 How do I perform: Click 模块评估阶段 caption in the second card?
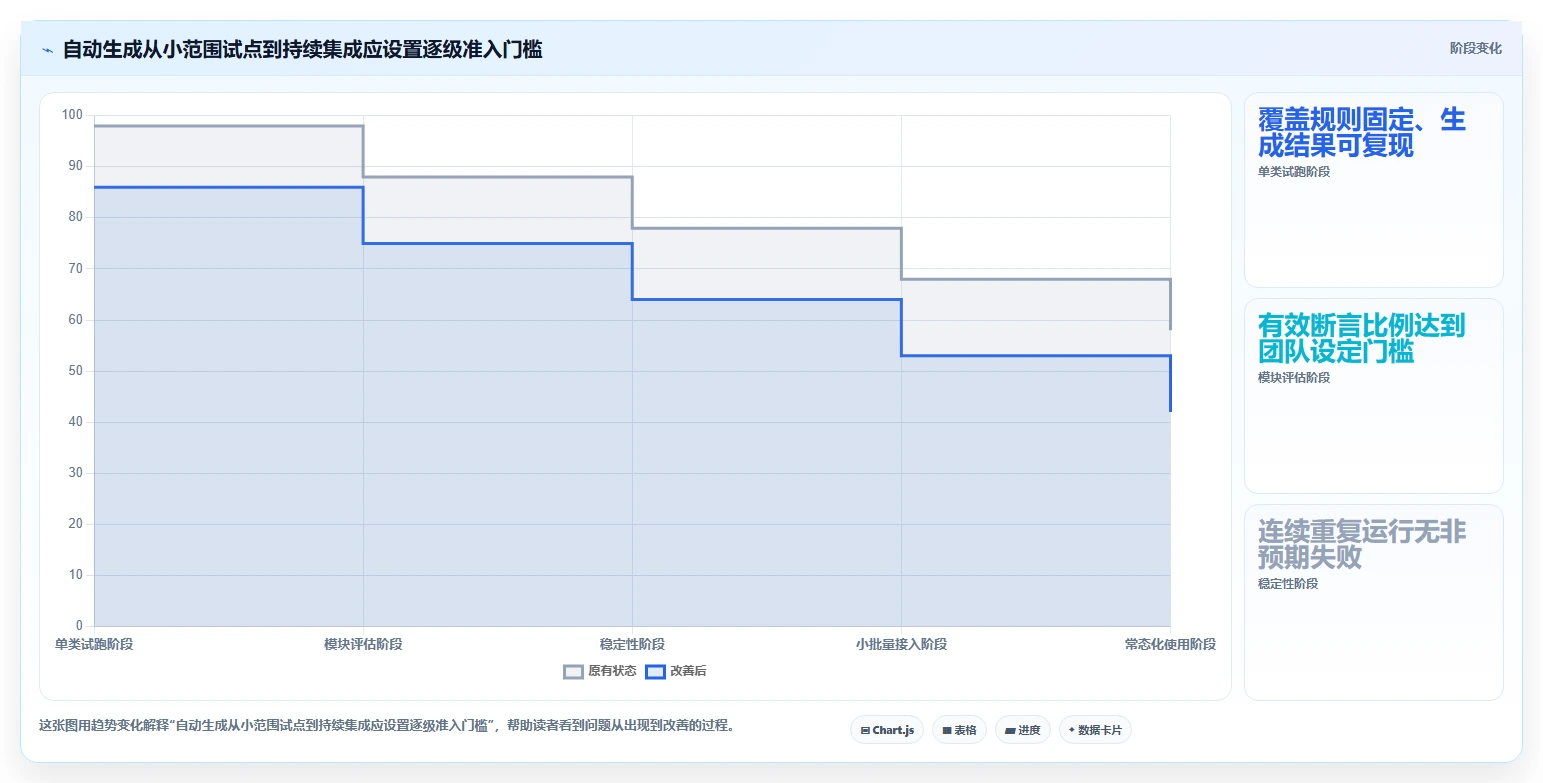click(x=1294, y=378)
